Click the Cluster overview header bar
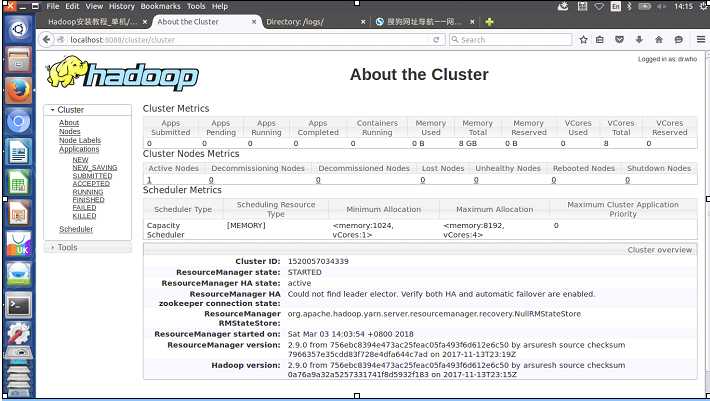Image resolution: width=710 pixels, height=401 pixels. point(420,250)
